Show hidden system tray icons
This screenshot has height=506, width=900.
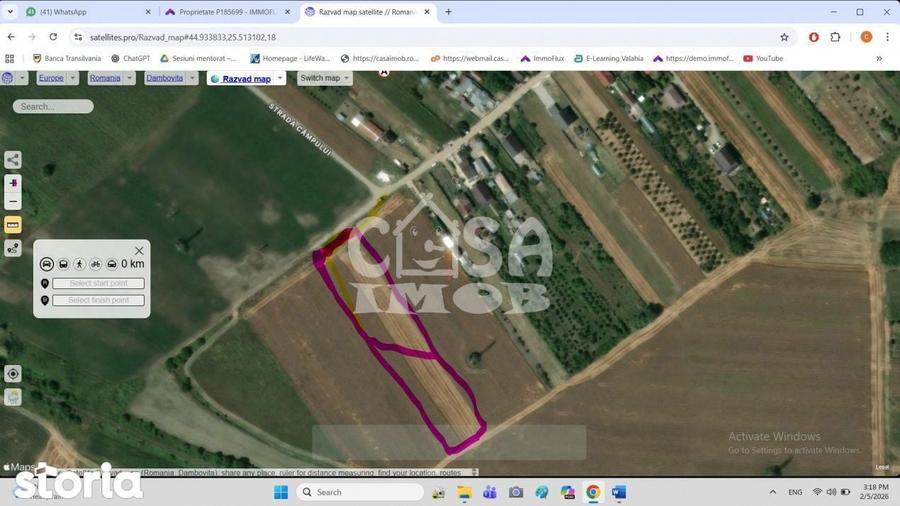(x=773, y=492)
